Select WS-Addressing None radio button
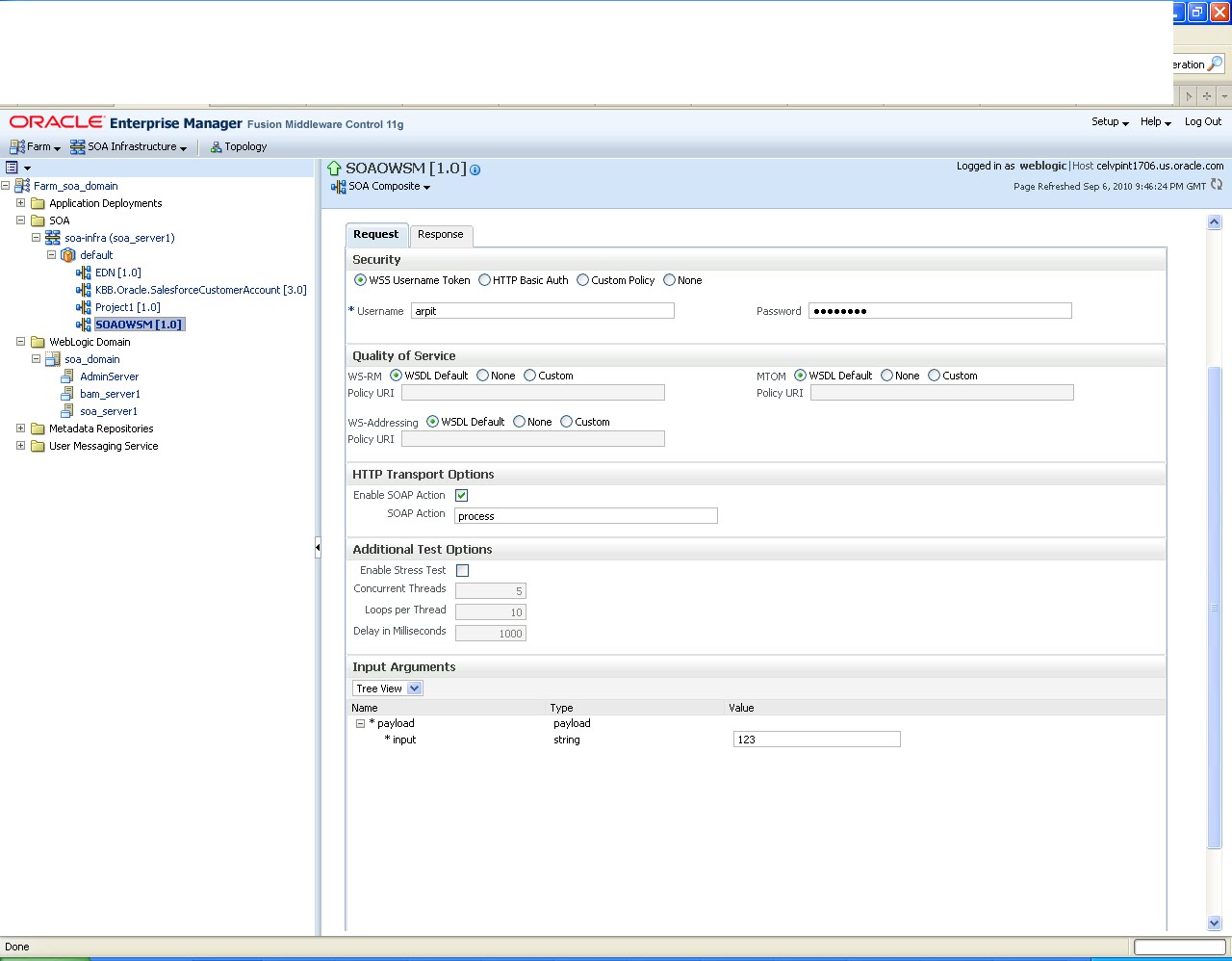 pyautogui.click(x=519, y=422)
